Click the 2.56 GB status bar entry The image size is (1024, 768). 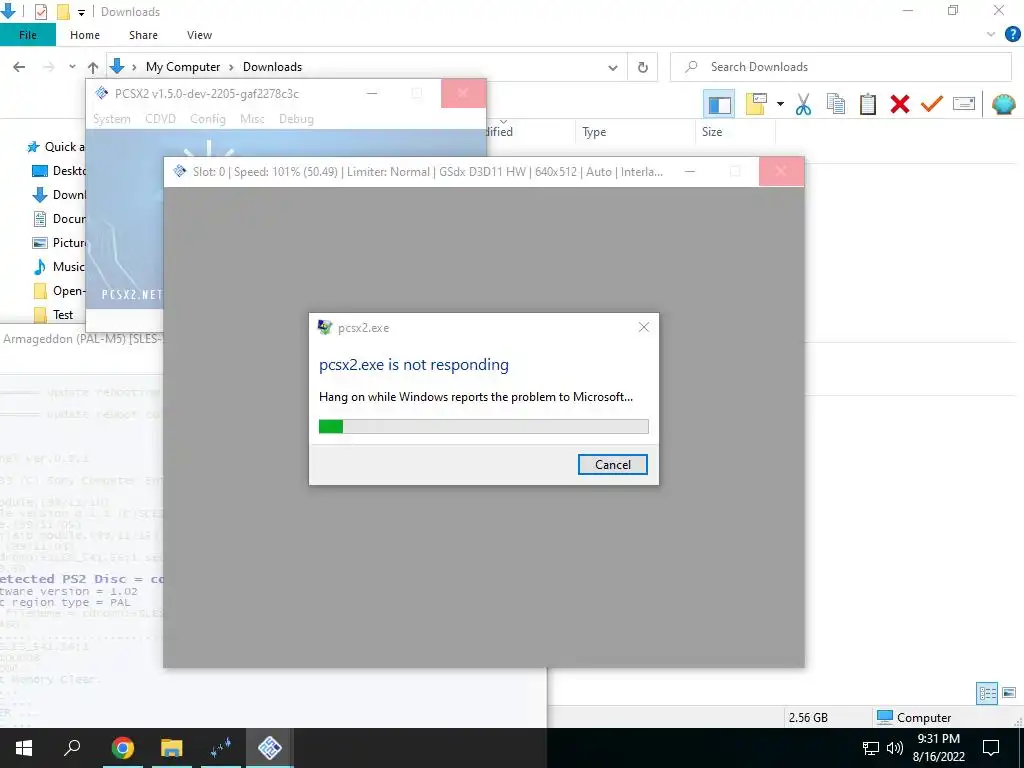click(808, 717)
